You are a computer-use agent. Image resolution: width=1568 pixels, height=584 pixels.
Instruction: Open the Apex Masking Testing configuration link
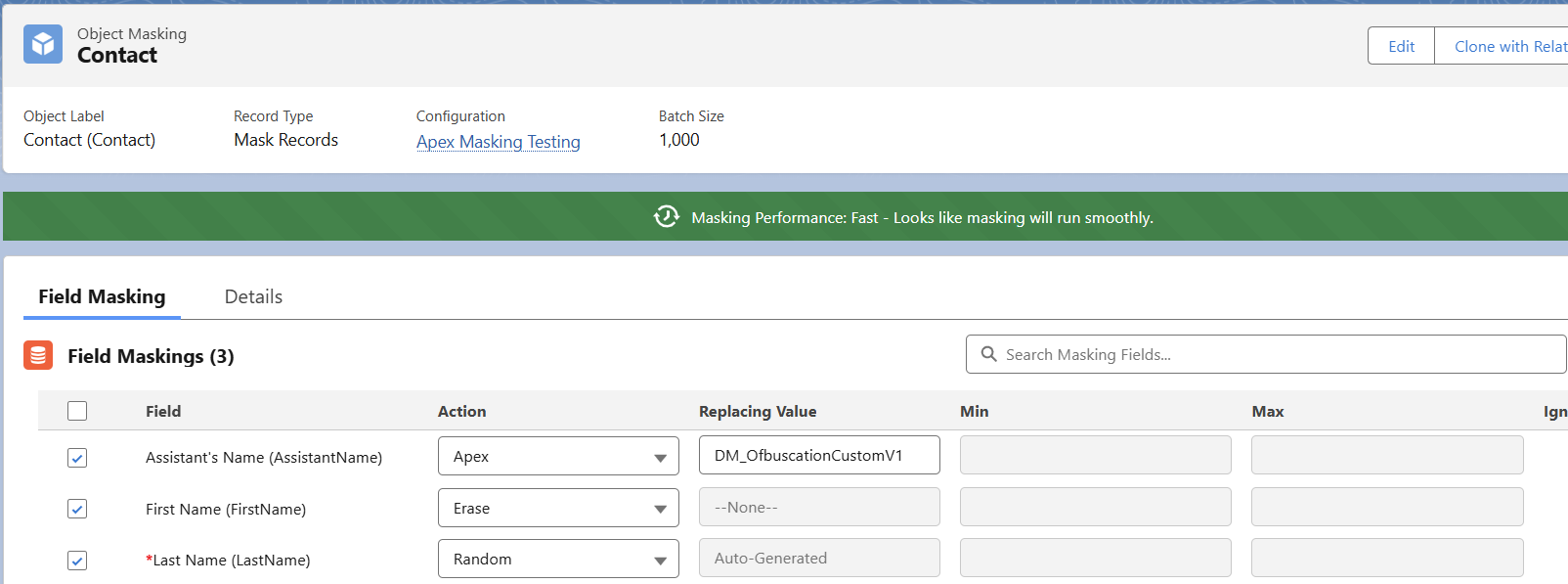click(498, 142)
